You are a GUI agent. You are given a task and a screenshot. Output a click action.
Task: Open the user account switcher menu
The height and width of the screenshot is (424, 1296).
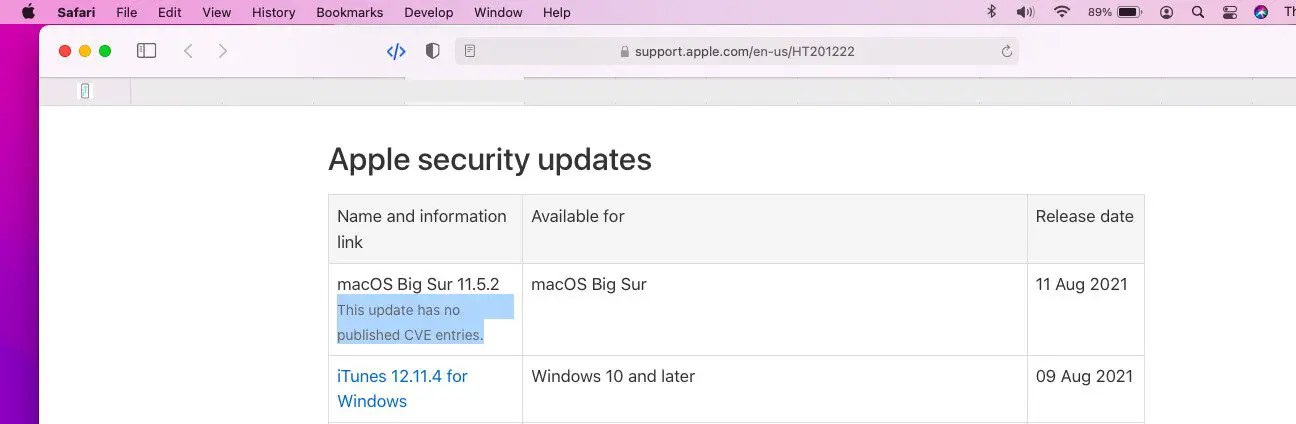point(1166,12)
